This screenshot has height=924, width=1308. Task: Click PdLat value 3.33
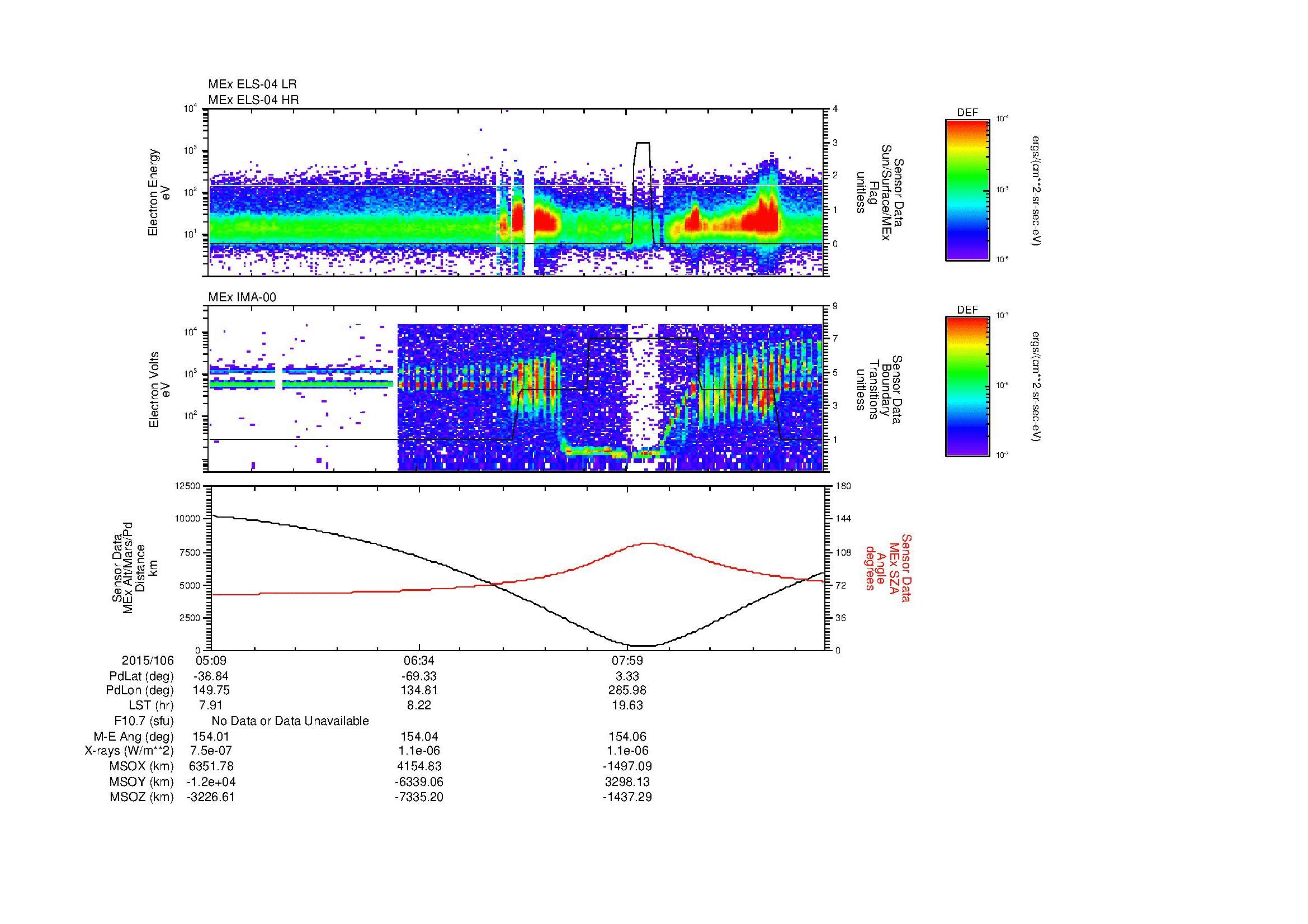pyautogui.click(x=627, y=676)
